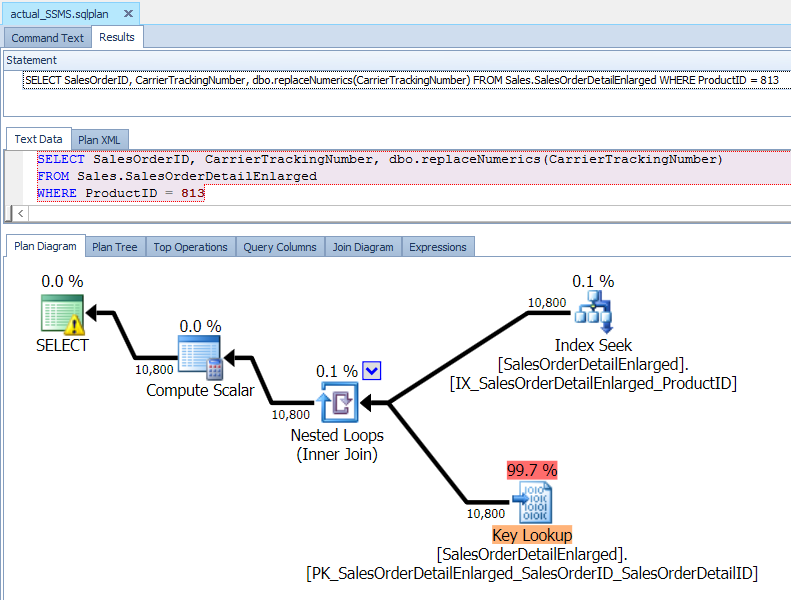The width and height of the screenshot is (791, 600).
Task: Expand the Nested Loops dropdown arrow
Action: (372, 371)
